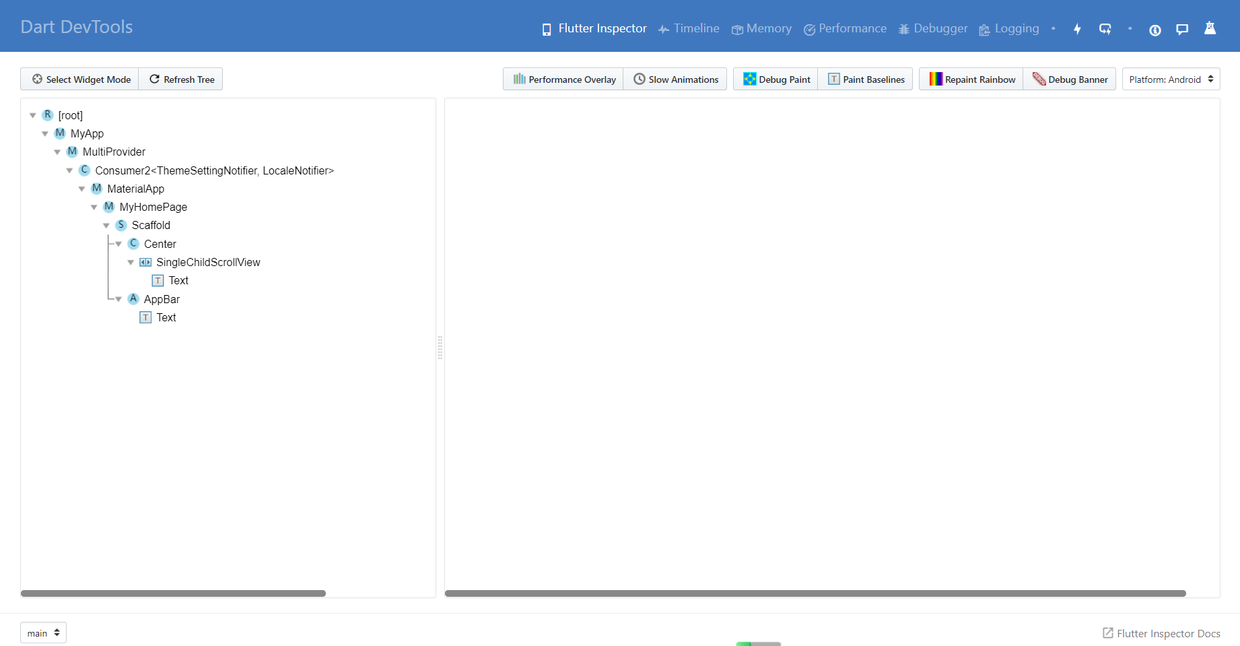Click the SingleChildScrollView node icon
The height and width of the screenshot is (646, 1240).
click(x=145, y=262)
